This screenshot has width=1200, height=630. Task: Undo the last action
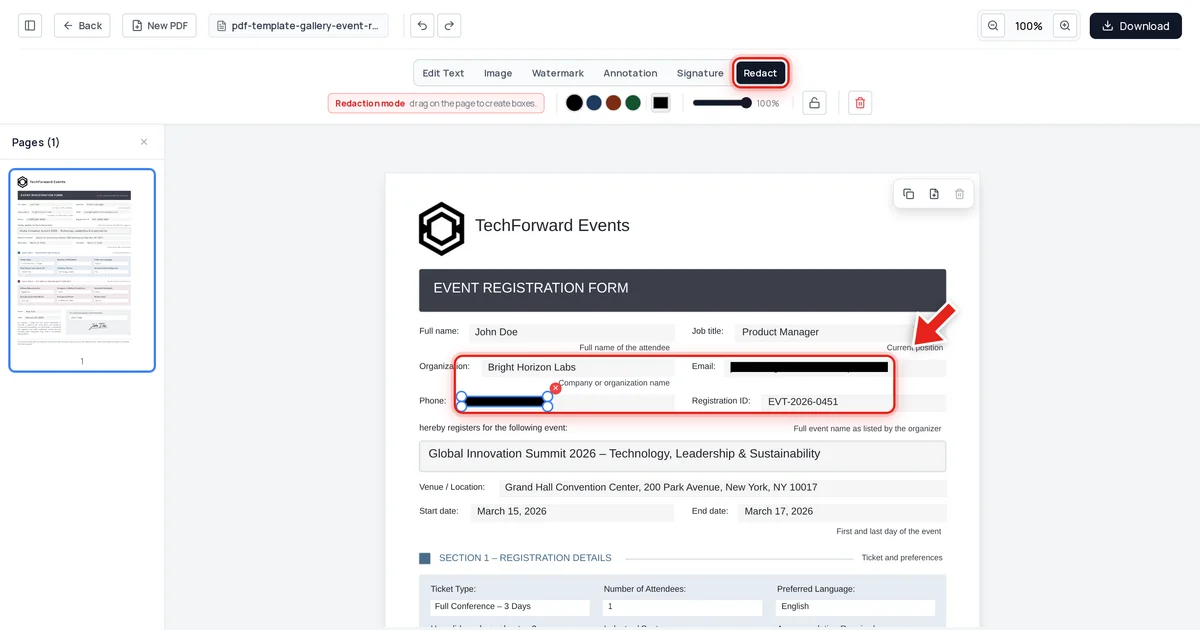[422, 26]
